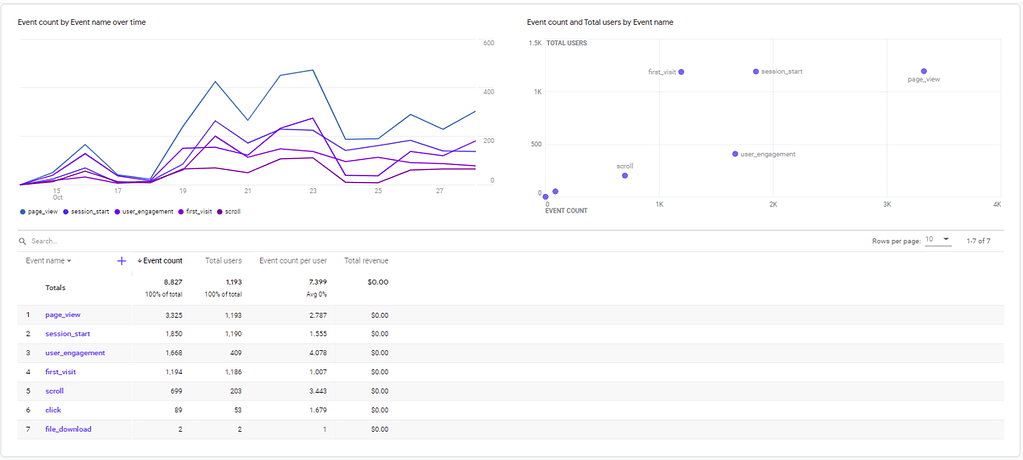Click the click event count 89
This screenshot has width=1023, height=460.
(x=178, y=410)
